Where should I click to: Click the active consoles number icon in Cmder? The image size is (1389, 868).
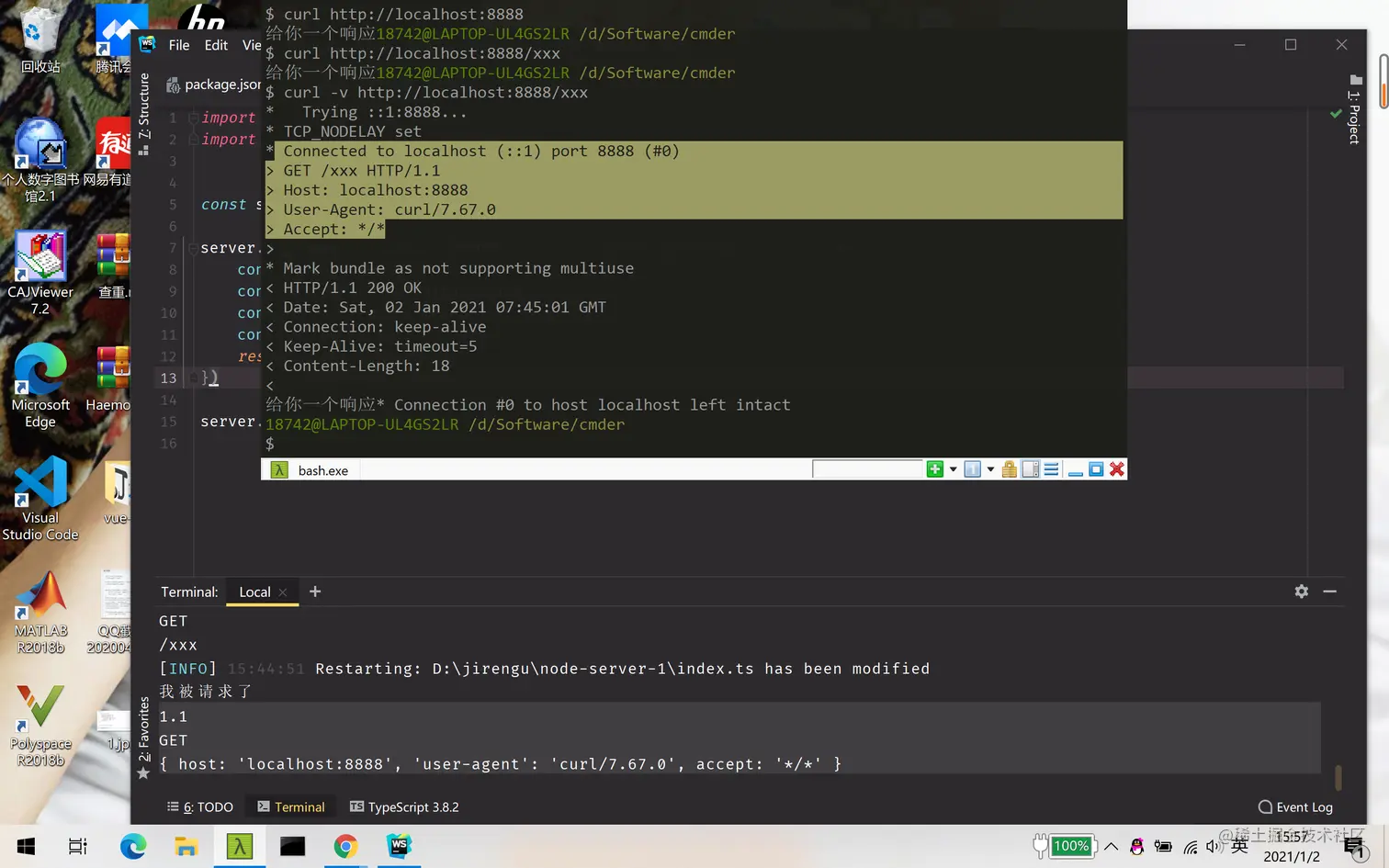[x=972, y=469]
